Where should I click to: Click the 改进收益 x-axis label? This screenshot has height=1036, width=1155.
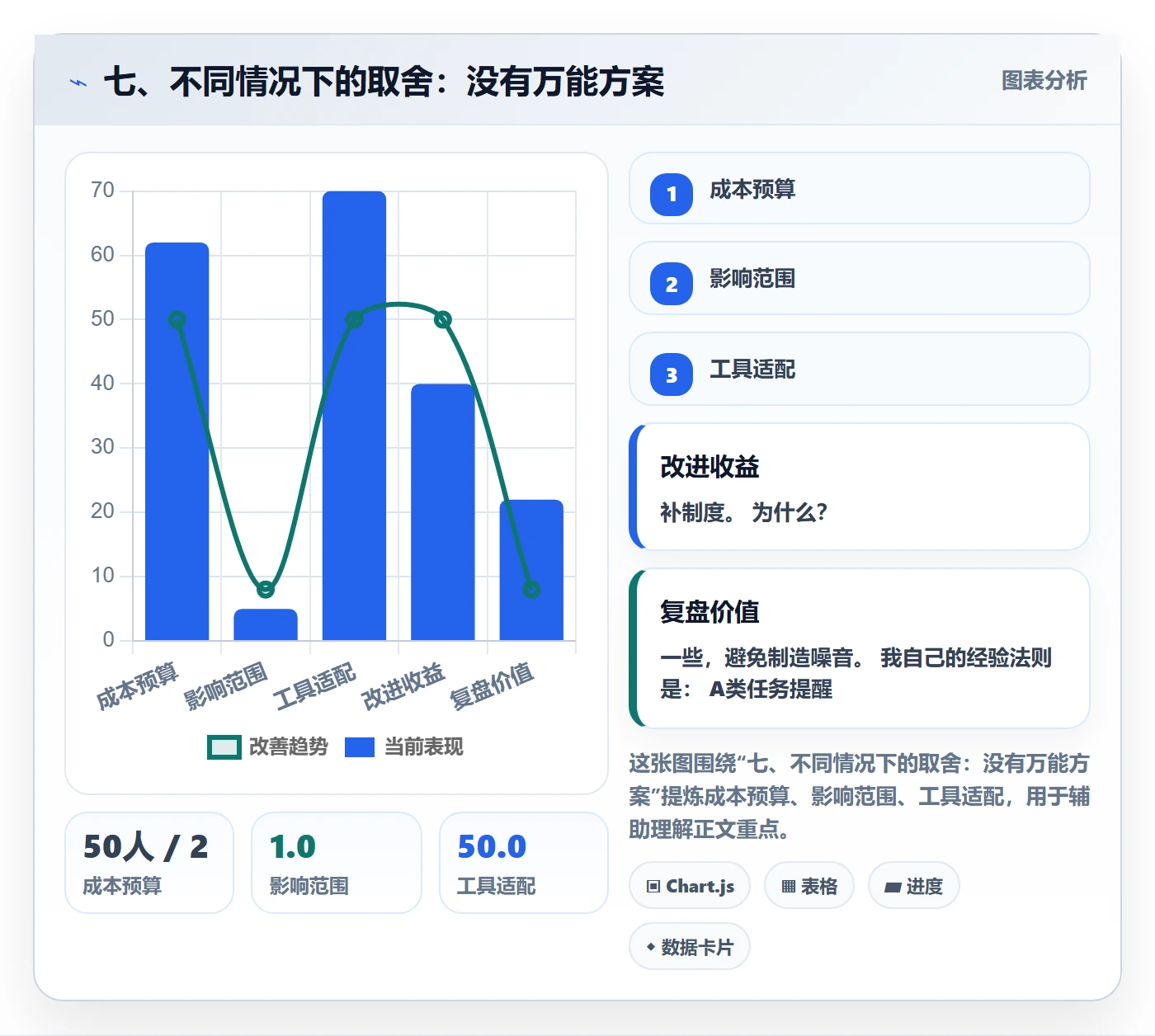coord(403,685)
